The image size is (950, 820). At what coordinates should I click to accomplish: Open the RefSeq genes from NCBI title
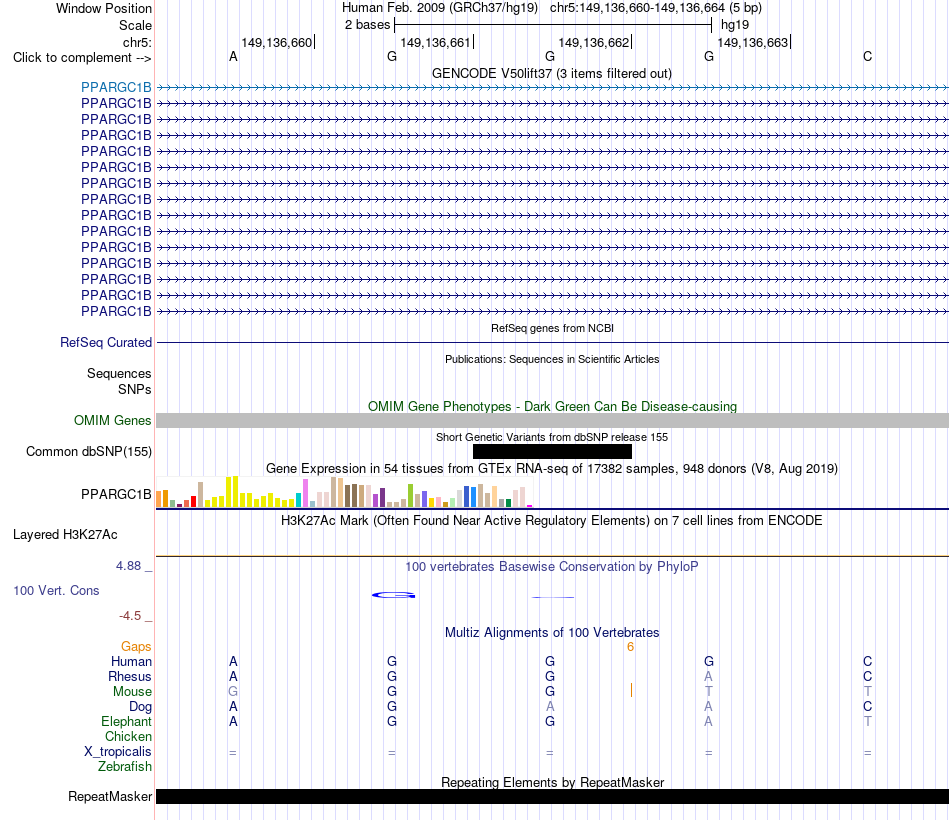pos(552,328)
